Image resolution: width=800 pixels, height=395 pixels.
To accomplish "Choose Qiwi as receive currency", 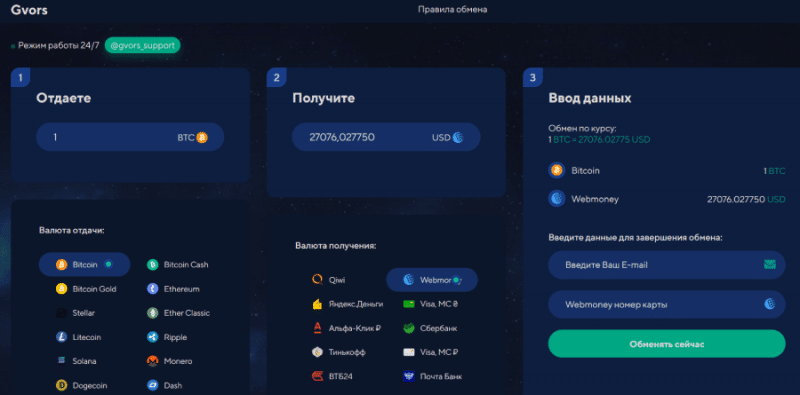I will pos(329,280).
